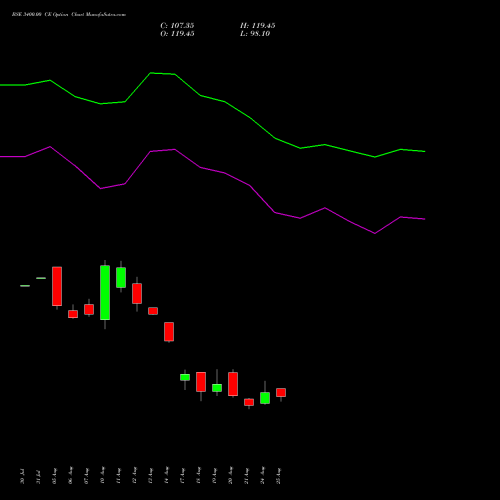Click the open value O: 119.45
This screenshot has width=500, height=500.
tap(177, 34)
